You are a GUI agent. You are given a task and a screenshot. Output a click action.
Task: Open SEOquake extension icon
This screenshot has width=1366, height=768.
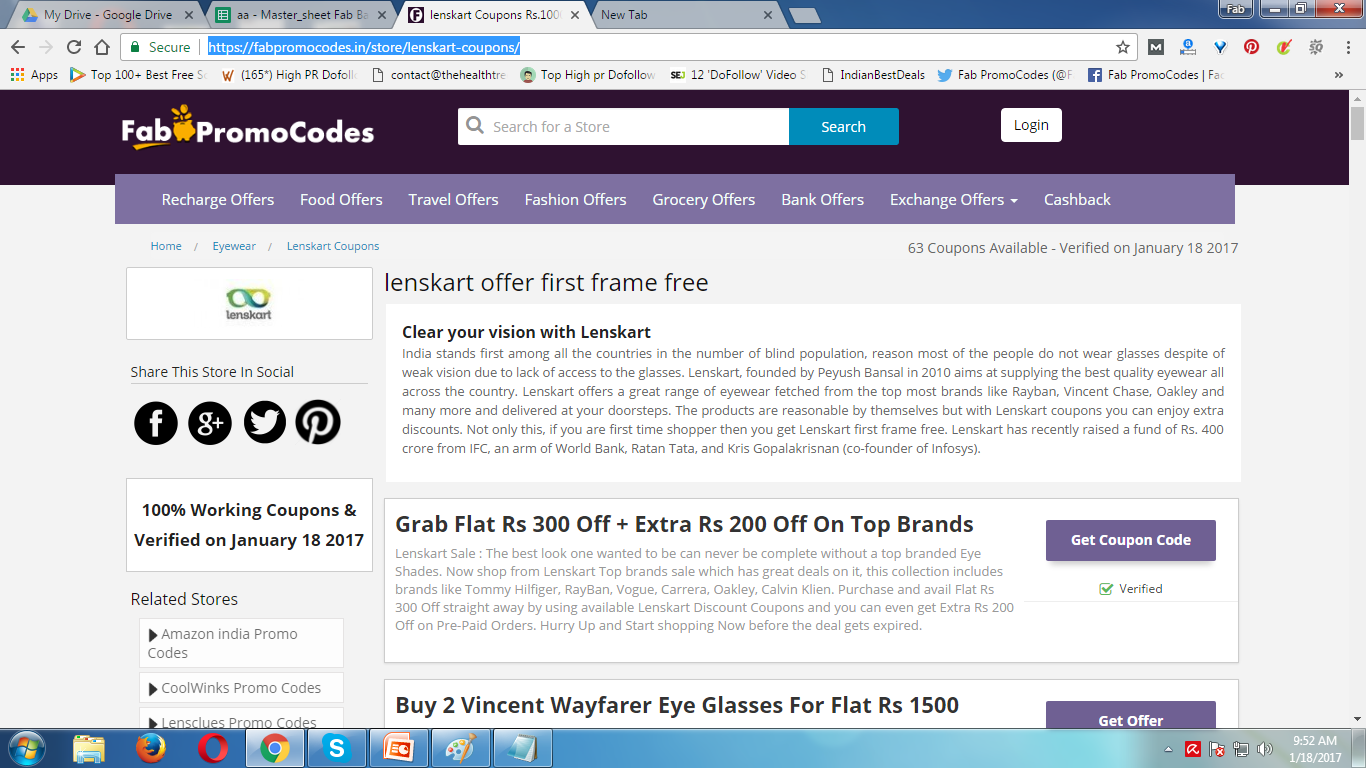pos(1316,47)
